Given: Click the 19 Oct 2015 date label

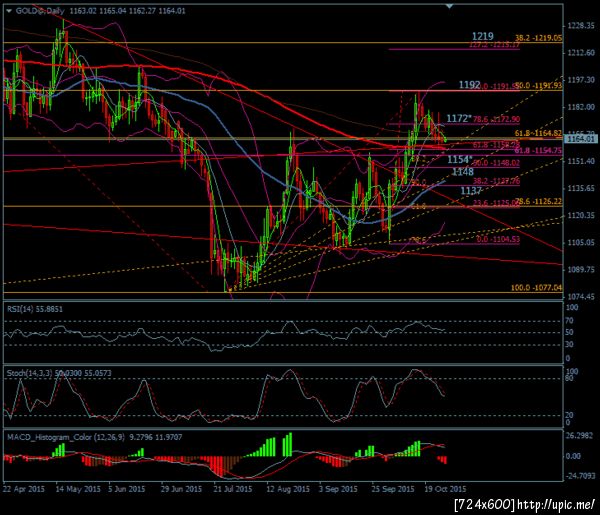Looking at the screenshot, I should pos(445,489).
